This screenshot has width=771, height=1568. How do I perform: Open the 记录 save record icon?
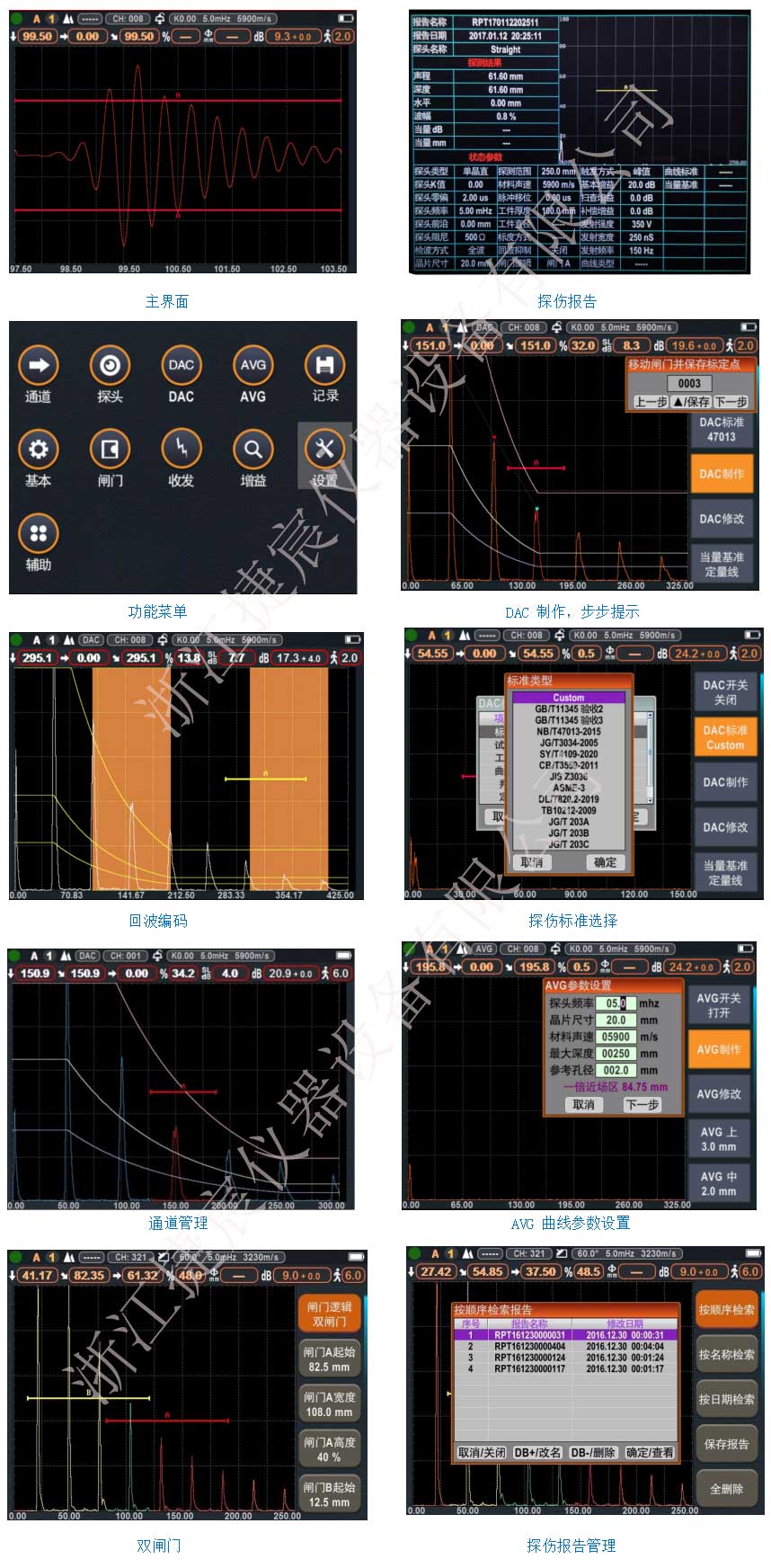(324, 366)
